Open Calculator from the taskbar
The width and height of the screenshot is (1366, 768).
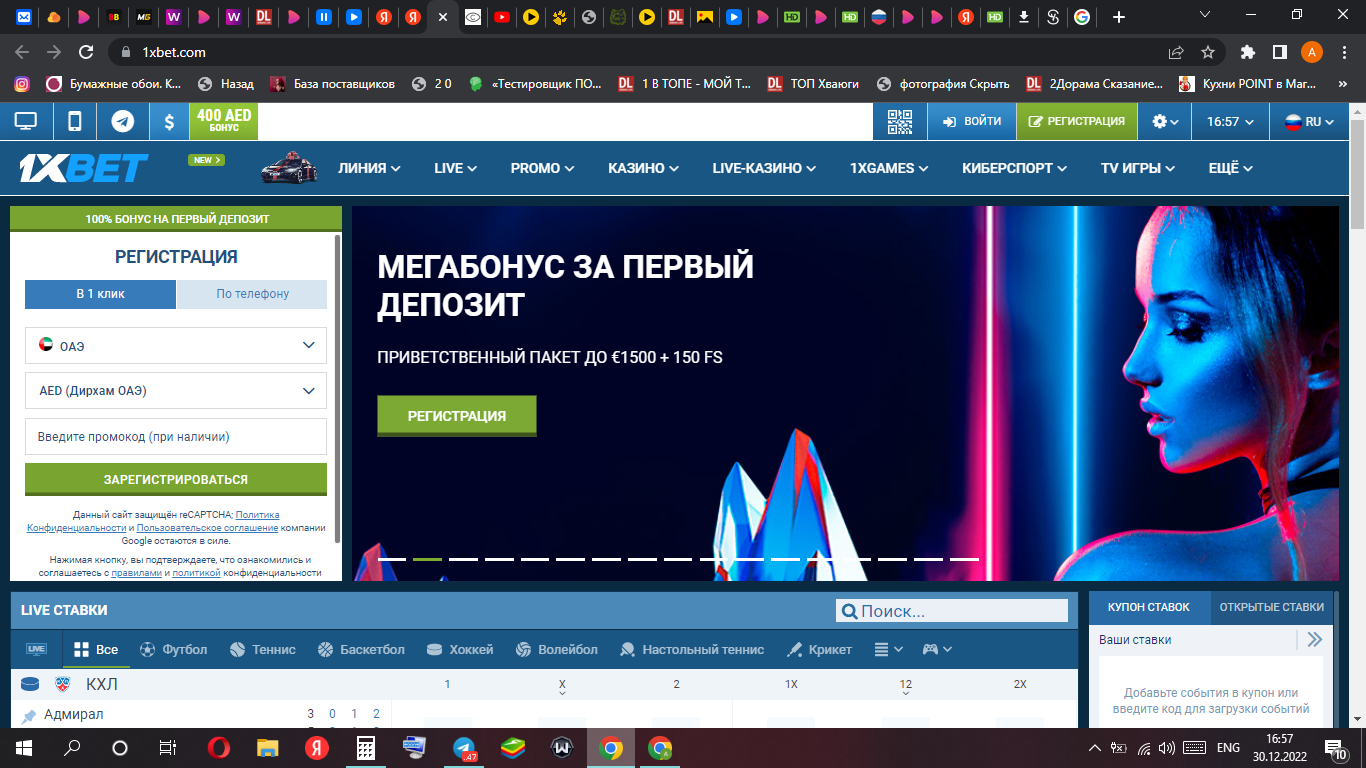366,748
